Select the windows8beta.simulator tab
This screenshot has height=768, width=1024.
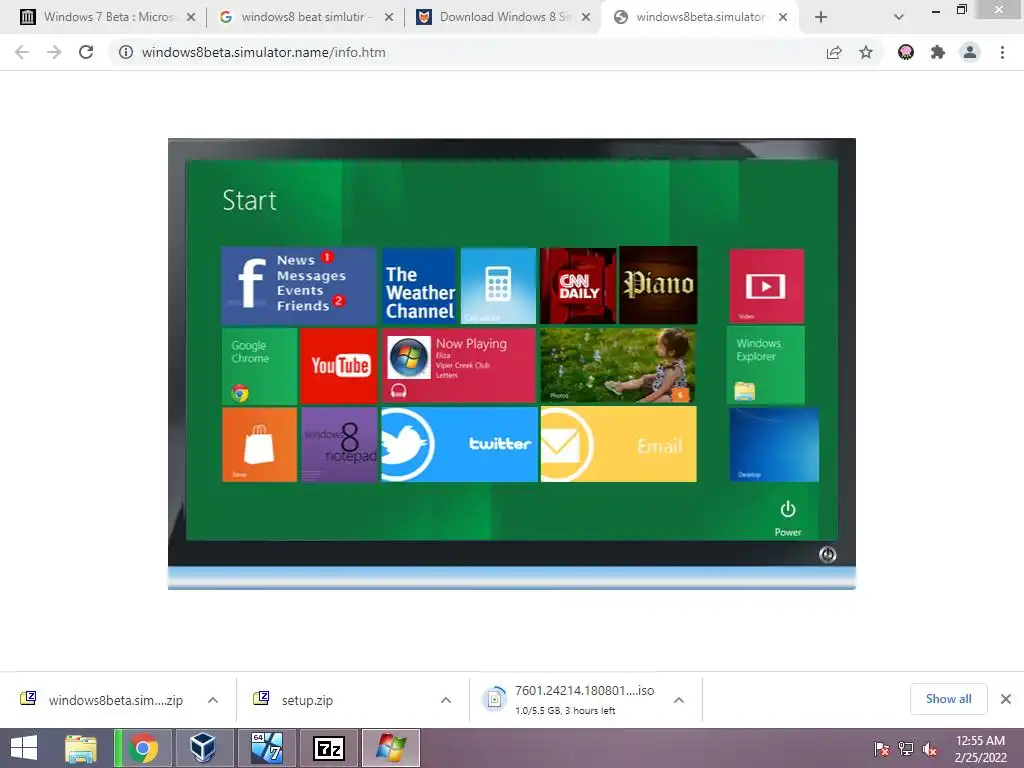(699, 17)
